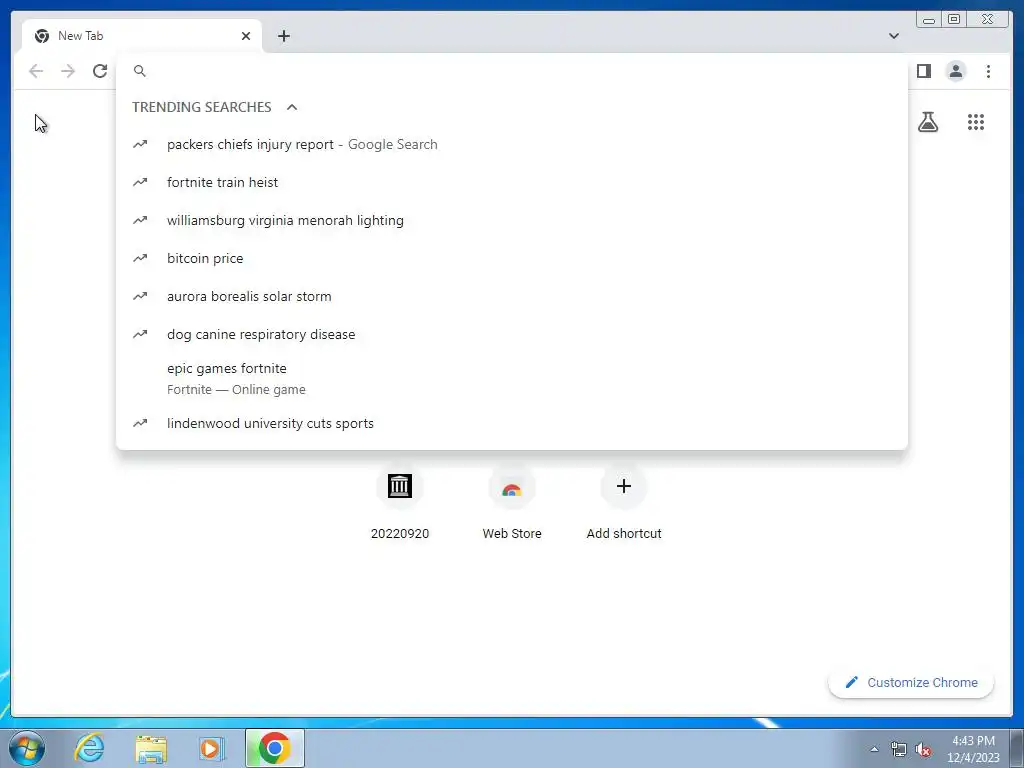Open the taskbar clock and date
1024x768 pixels.
(x=973, y=749)
